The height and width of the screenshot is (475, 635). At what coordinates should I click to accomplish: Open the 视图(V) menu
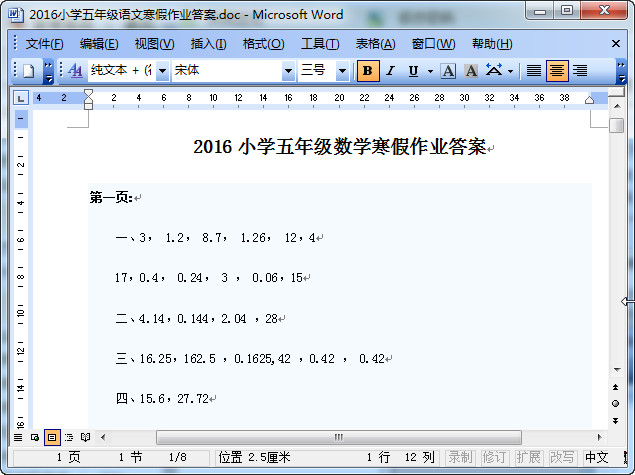(x=154, y=44)
